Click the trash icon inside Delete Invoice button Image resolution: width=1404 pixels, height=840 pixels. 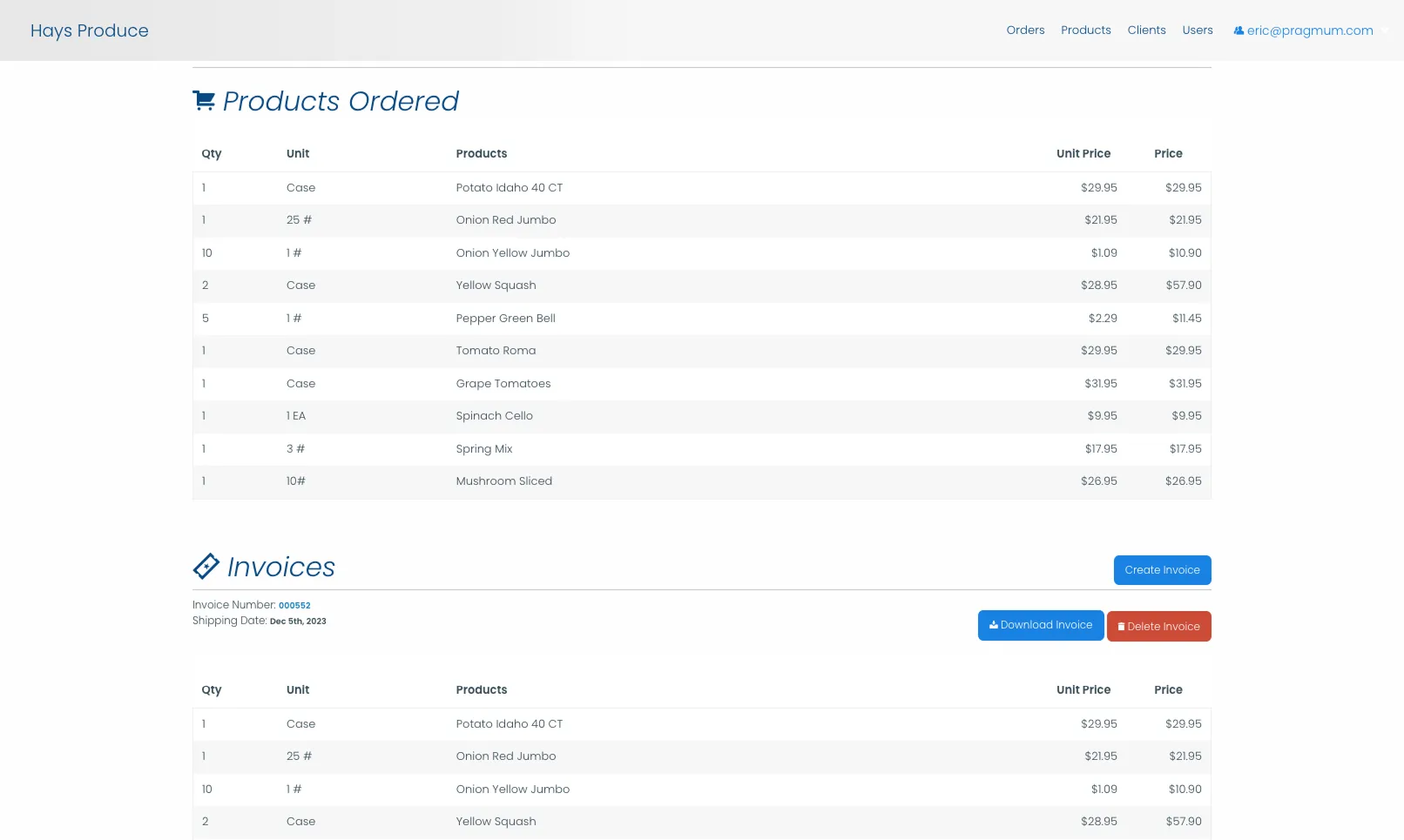coord(1121,626)
